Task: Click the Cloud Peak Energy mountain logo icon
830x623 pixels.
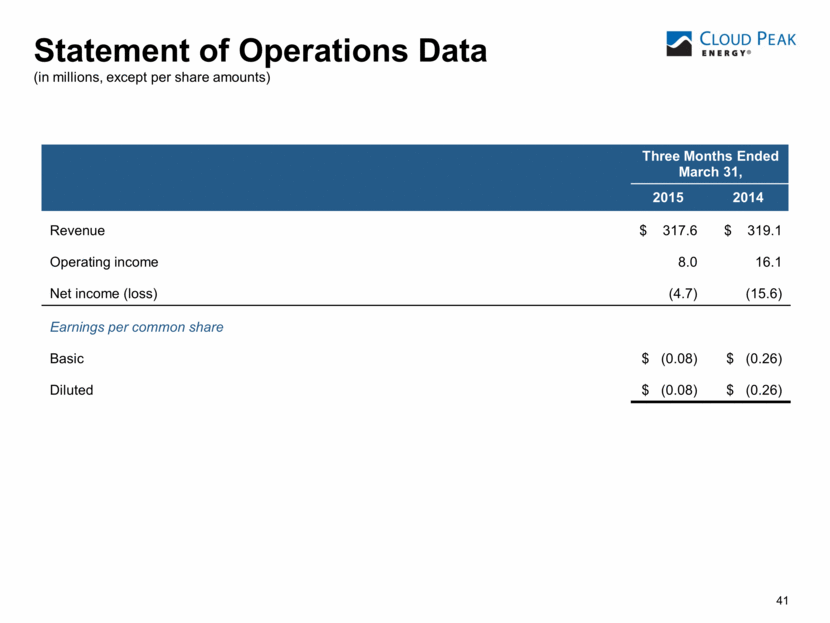Action: [x=682, y=43]
